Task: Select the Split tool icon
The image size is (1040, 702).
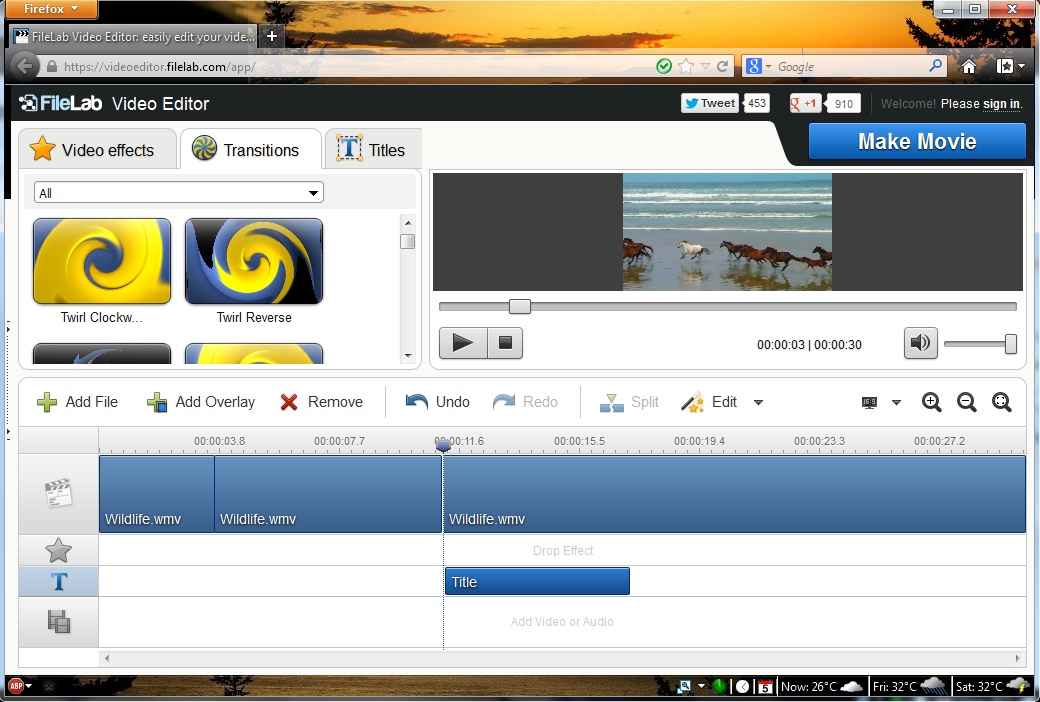Action: (612, 402)
